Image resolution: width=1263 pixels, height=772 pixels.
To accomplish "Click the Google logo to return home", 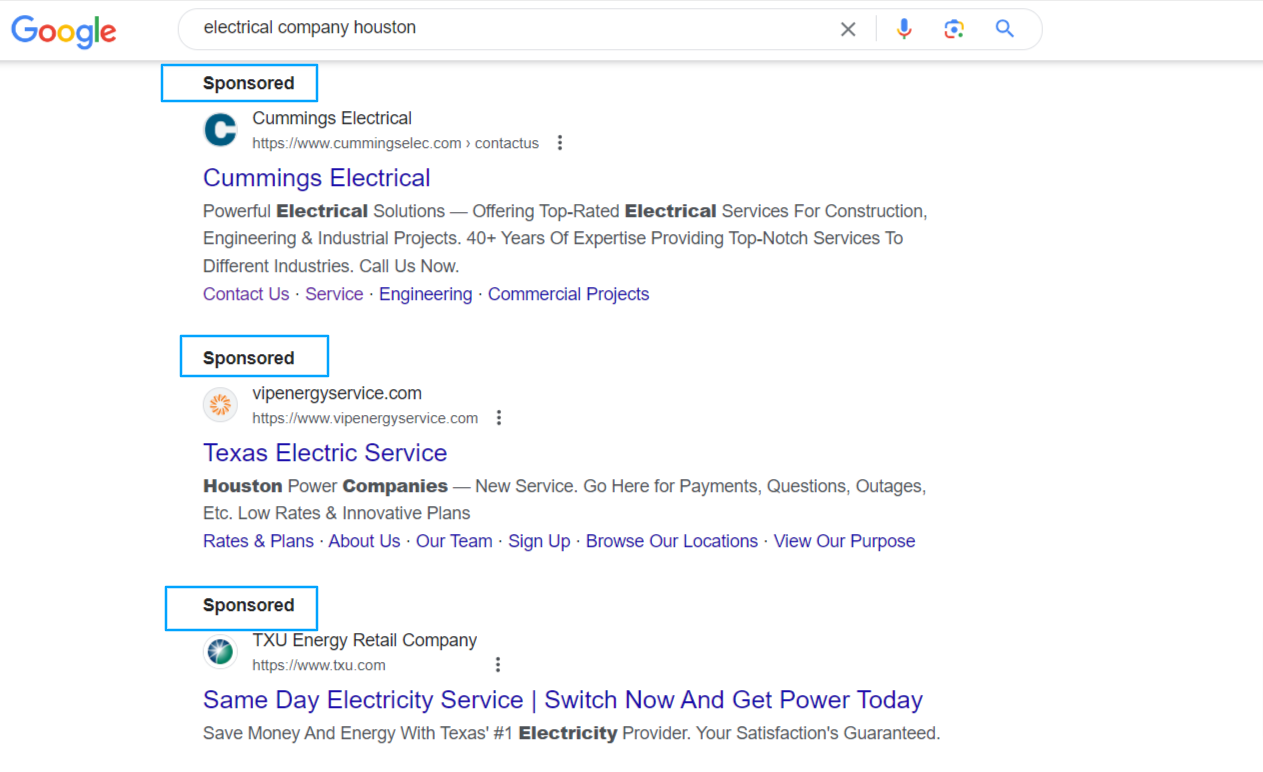I will pyautogui.click(x=63, y=31).
